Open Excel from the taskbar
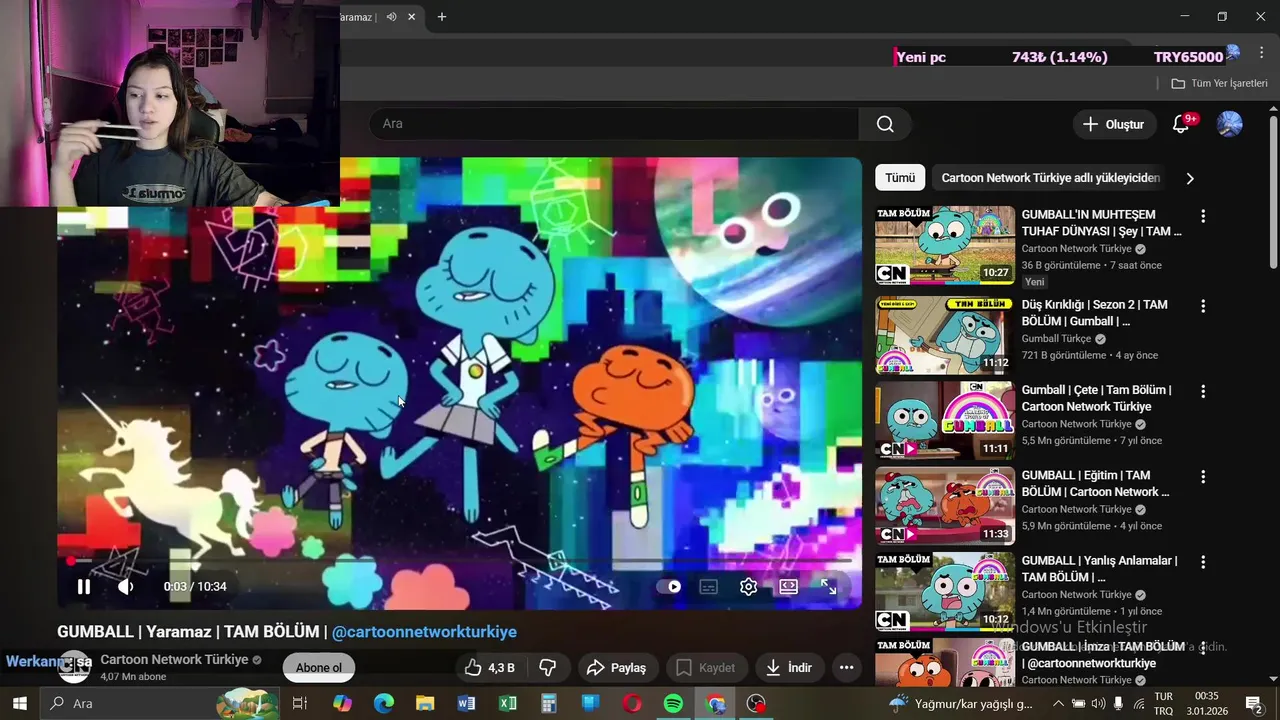 click(508, 703)
